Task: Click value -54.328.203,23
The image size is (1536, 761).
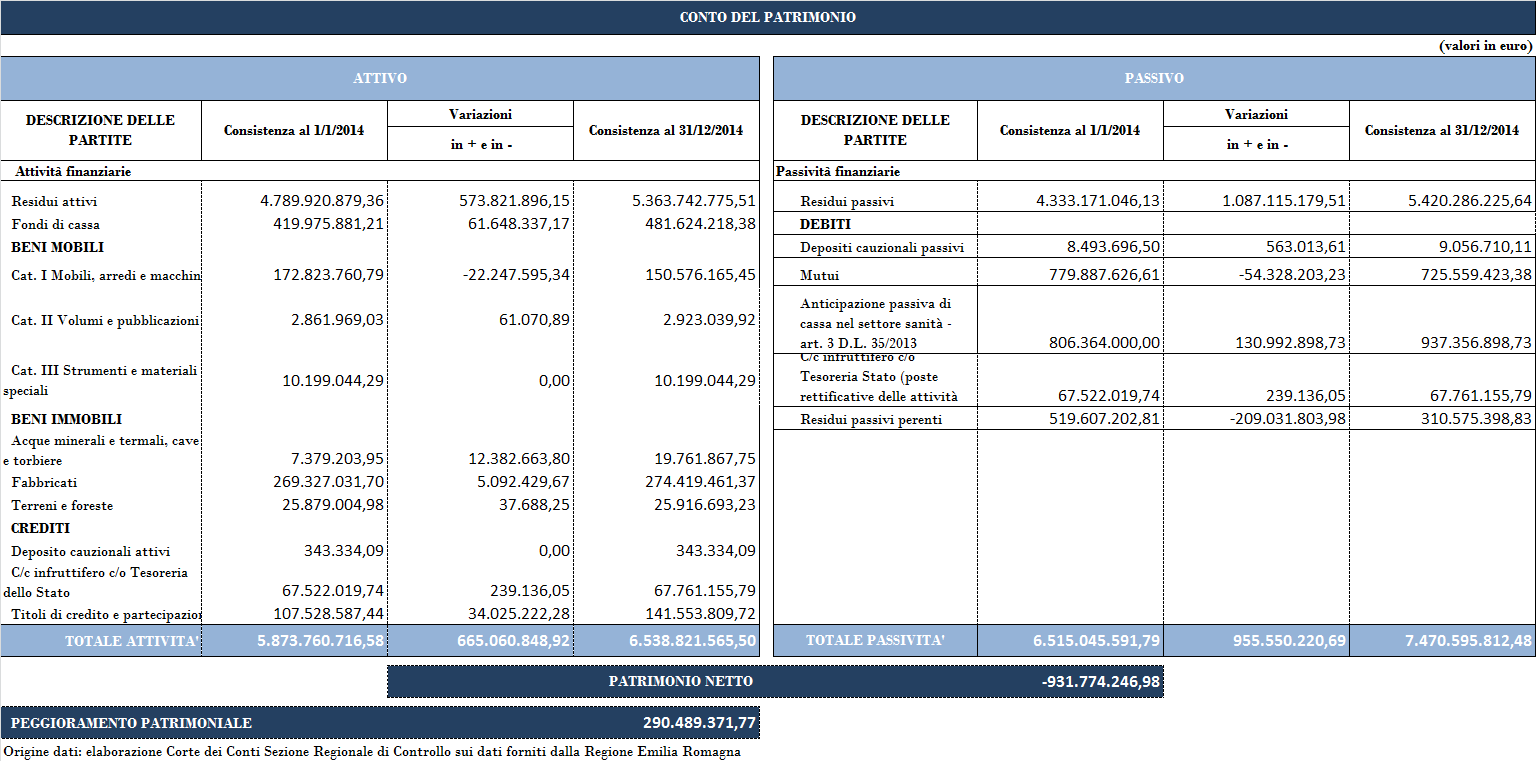Action: coord(1290,274)
